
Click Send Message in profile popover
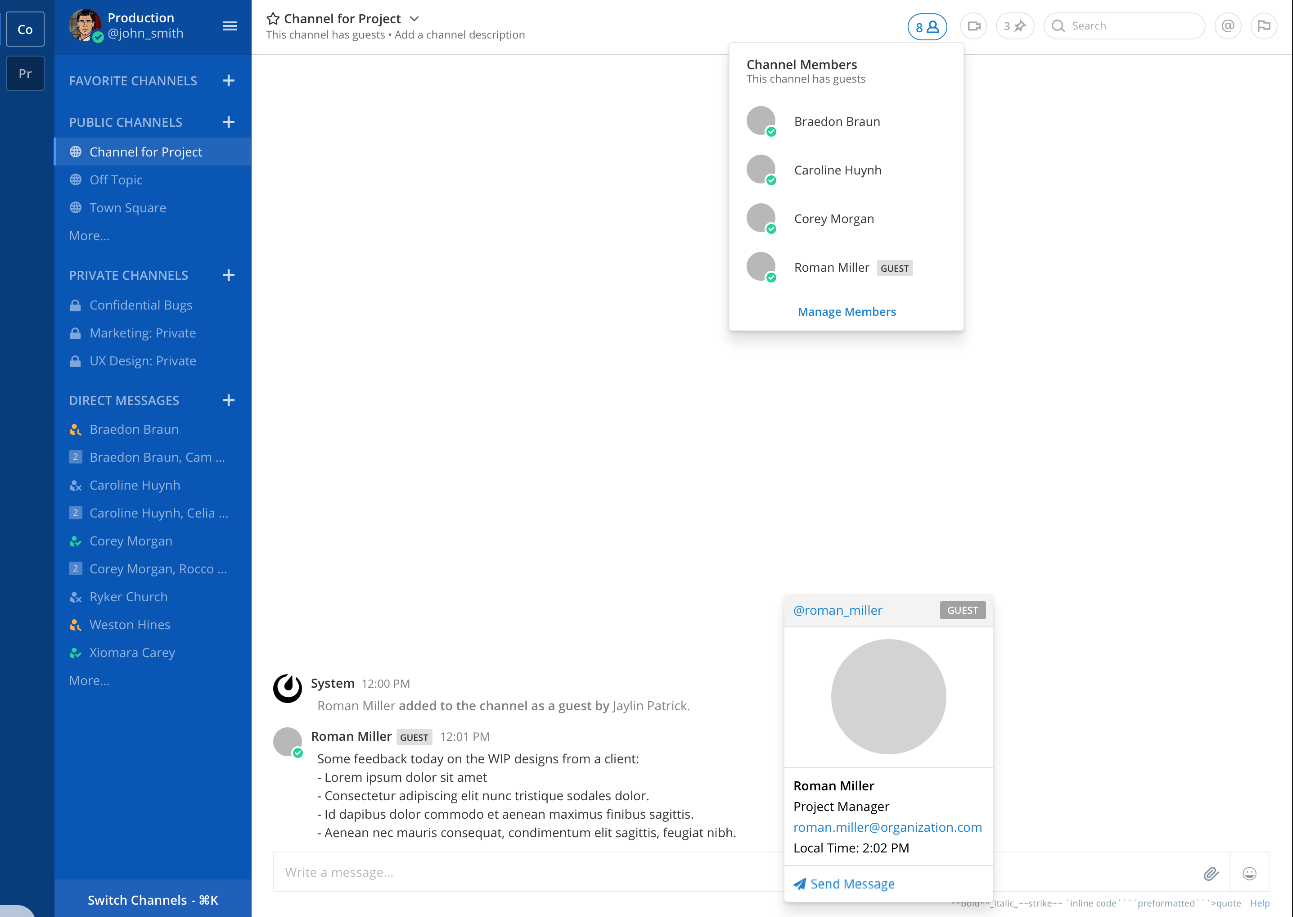click(852, 884)
